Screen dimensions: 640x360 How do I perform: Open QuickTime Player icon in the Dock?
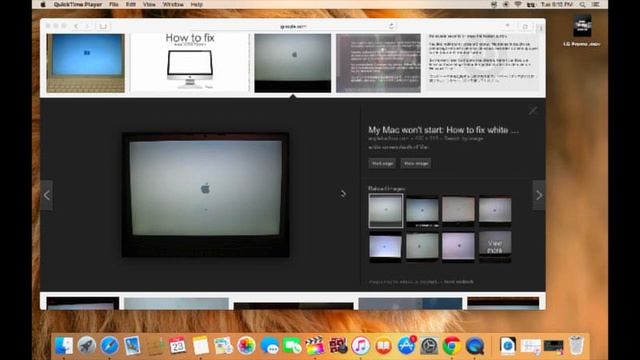pos(475,346)
